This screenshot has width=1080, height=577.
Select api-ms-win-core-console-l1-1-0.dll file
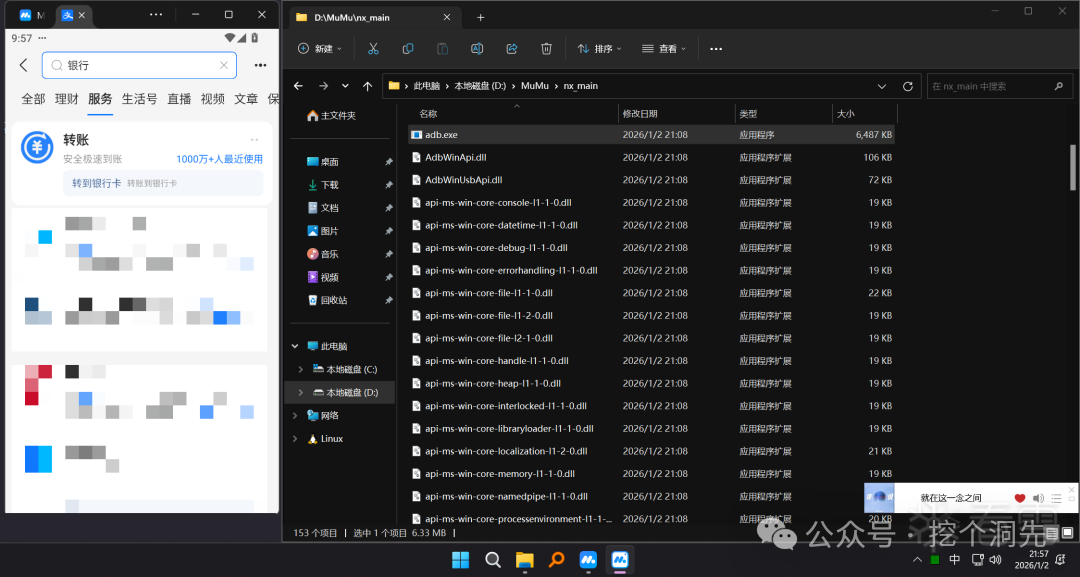point(651,202)
